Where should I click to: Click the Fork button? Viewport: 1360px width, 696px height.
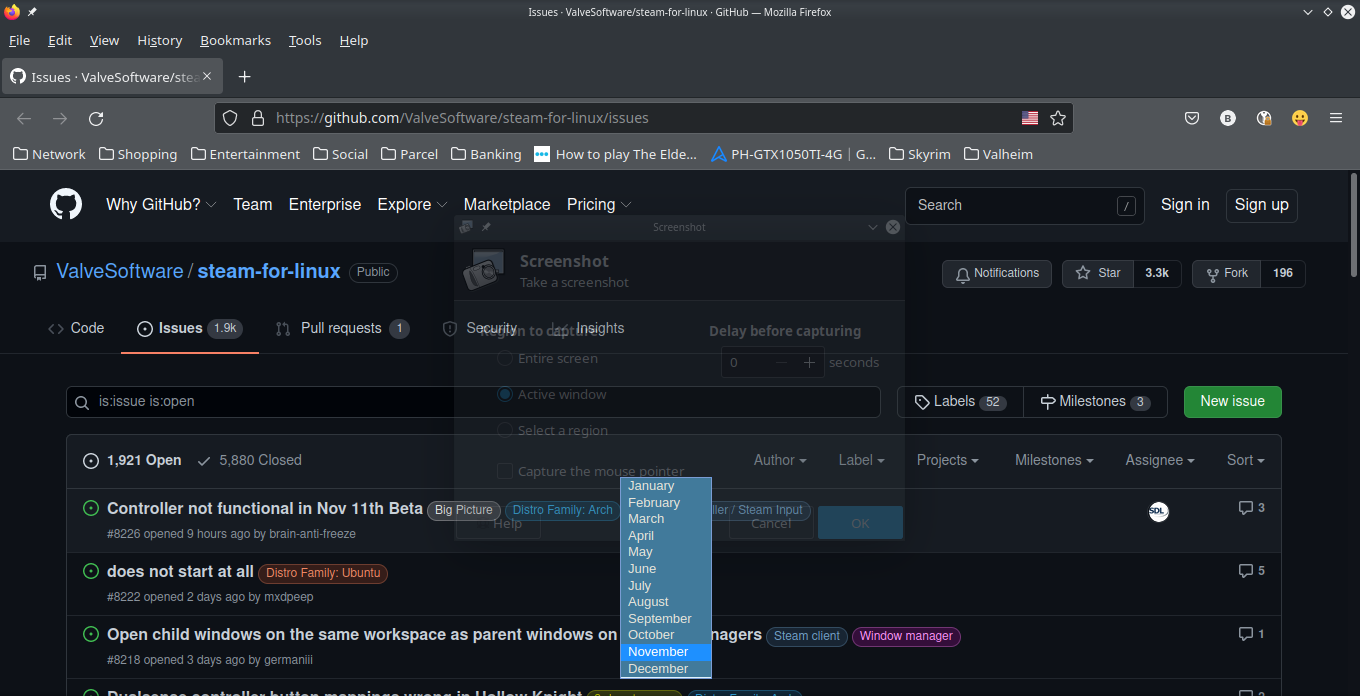1227,273
